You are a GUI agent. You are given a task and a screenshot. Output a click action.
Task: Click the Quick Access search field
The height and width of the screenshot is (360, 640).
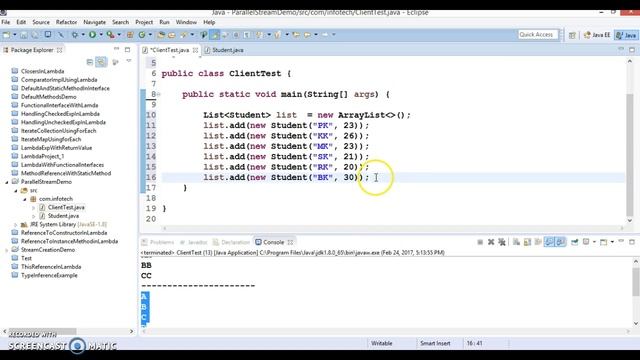pos(538,35)
